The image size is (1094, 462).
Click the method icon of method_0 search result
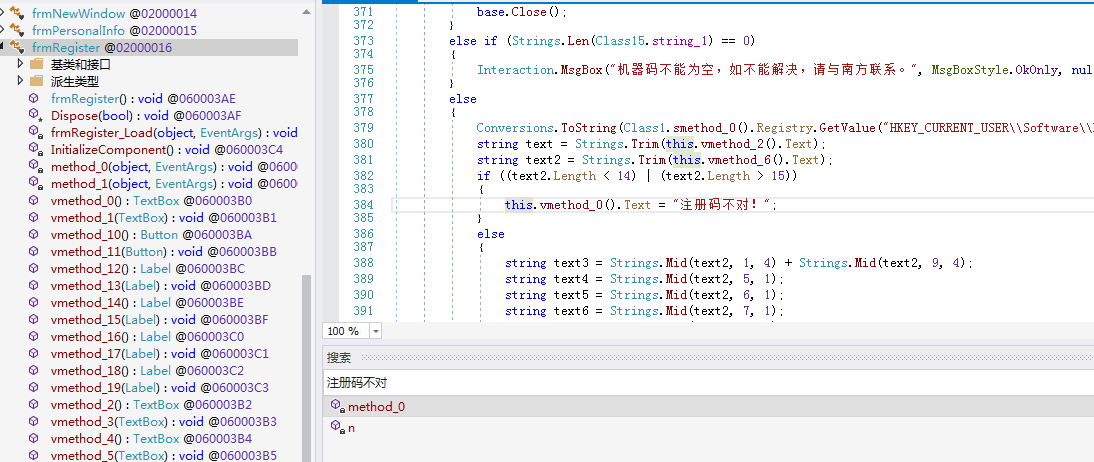[x=337, y=407]
